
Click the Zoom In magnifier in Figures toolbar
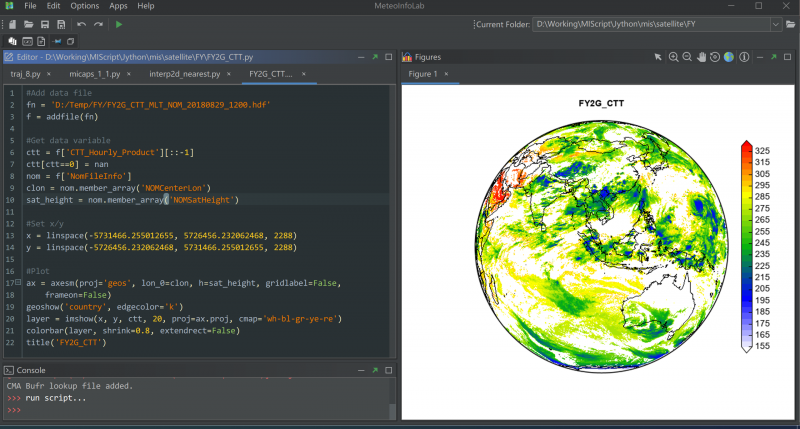click(x=673, y=57)
